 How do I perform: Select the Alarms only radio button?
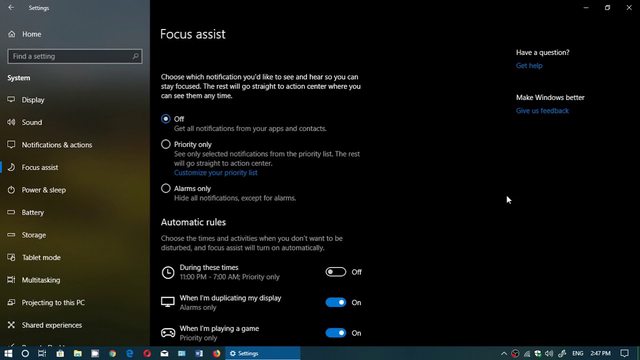(x=165, y=188)
